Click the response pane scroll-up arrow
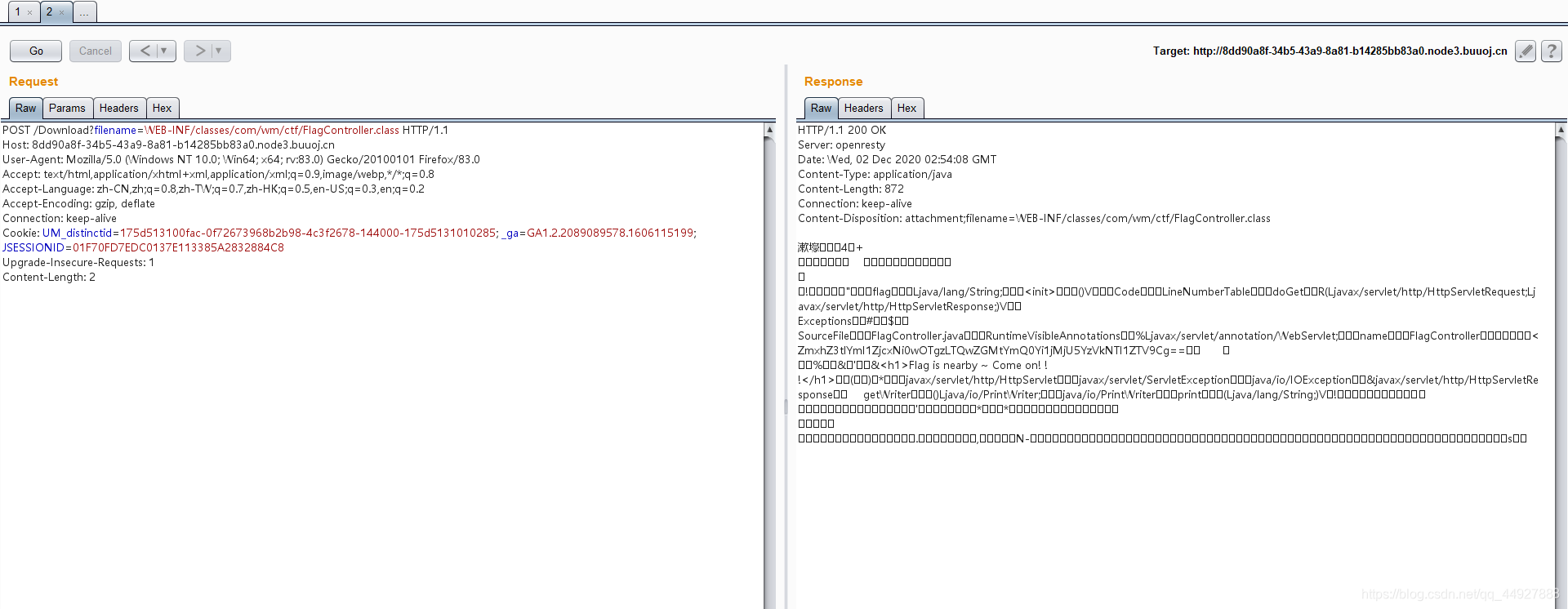 1561,130
